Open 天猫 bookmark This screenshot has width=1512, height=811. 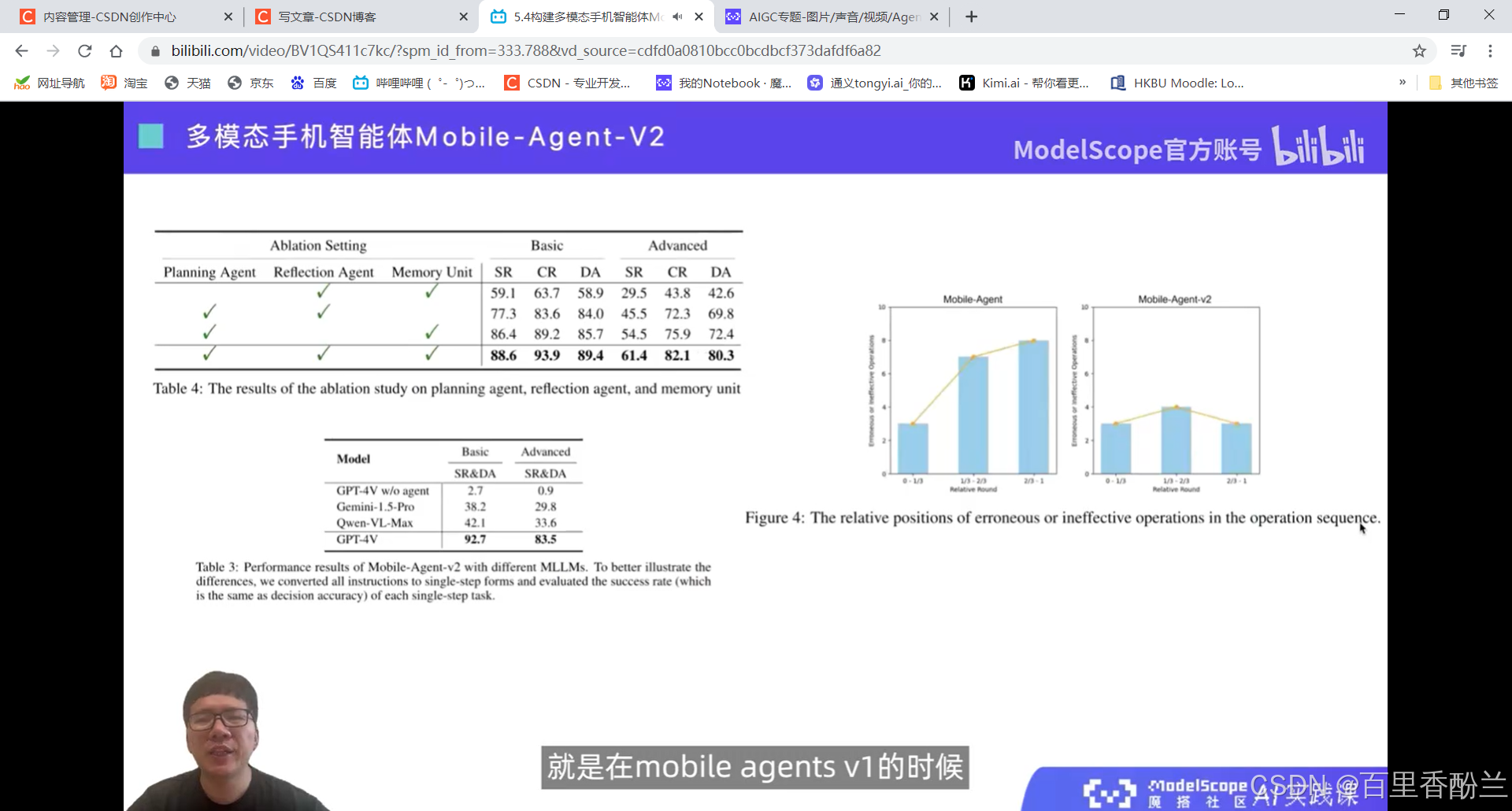click(x=187, y=83)
